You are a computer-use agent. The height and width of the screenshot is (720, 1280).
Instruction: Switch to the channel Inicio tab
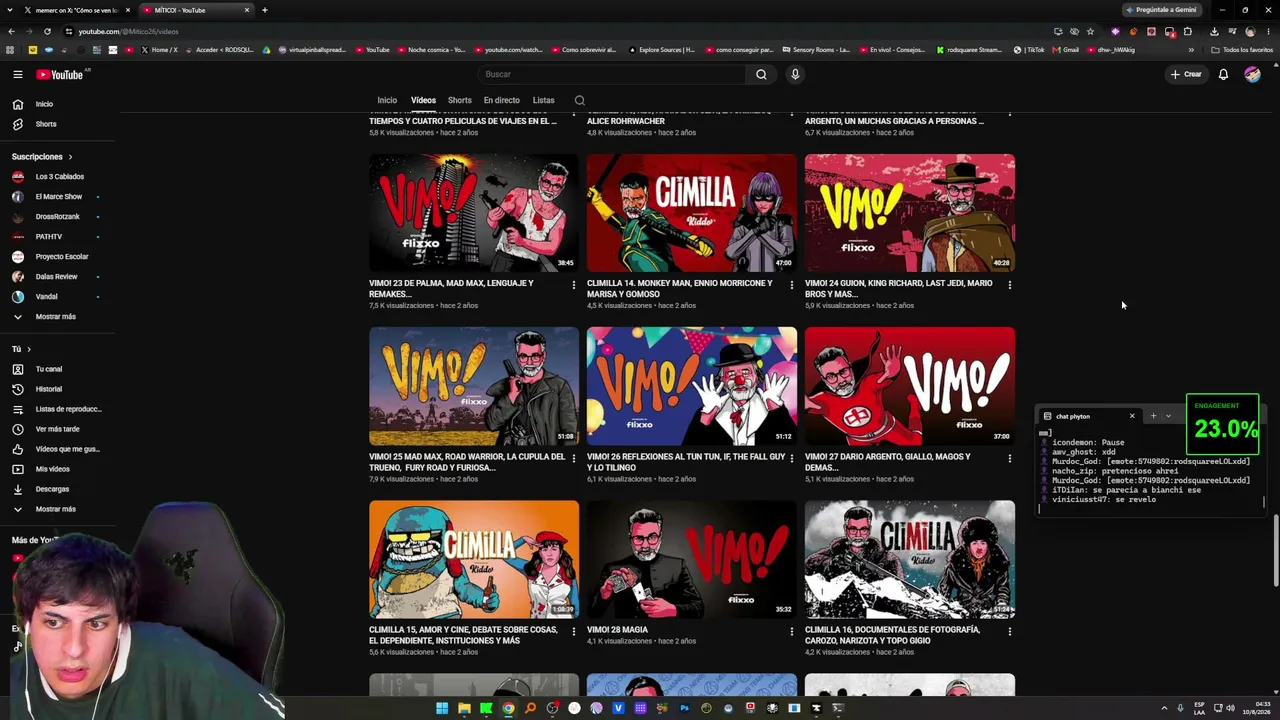(x=387, y=100)
